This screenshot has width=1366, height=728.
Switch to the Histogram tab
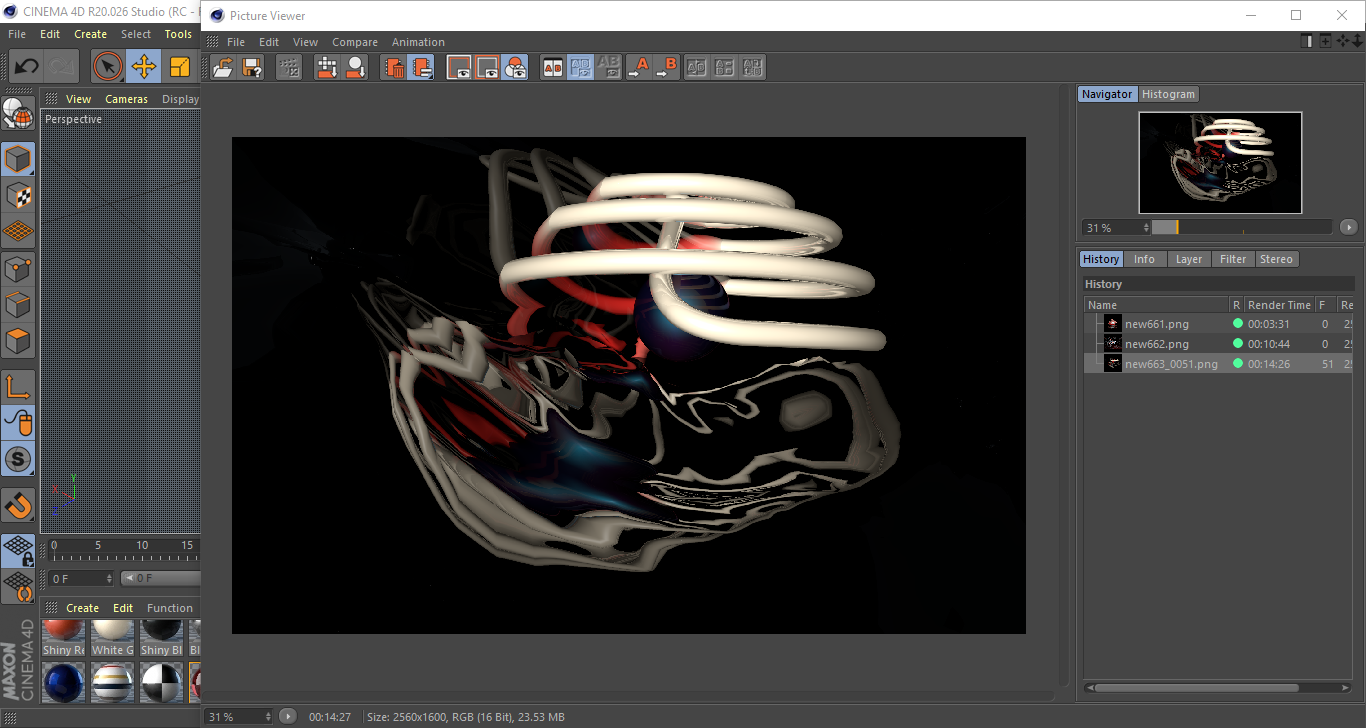(x=1168, y=94)
